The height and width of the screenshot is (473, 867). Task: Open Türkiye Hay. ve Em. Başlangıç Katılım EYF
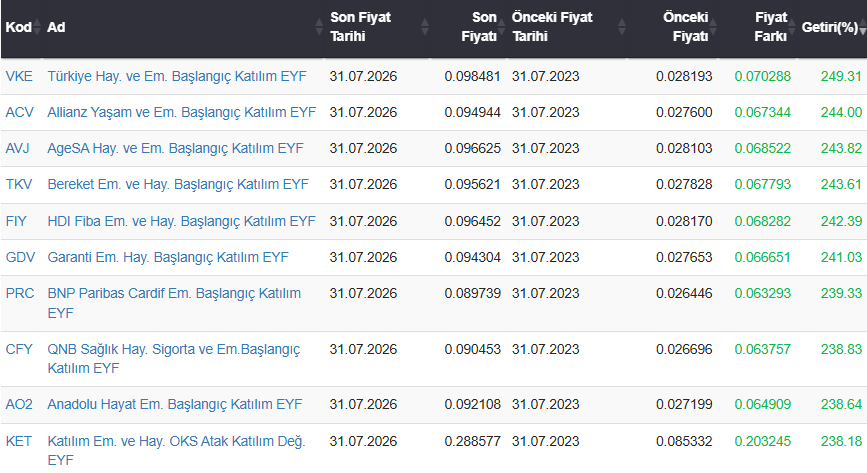point(177,76)
